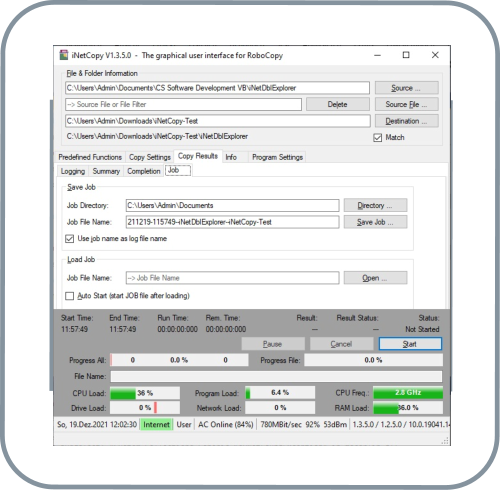The width and height of the screenshot is (500, 490).
Task: Click the Pause button
Action: tap(273, 344)
